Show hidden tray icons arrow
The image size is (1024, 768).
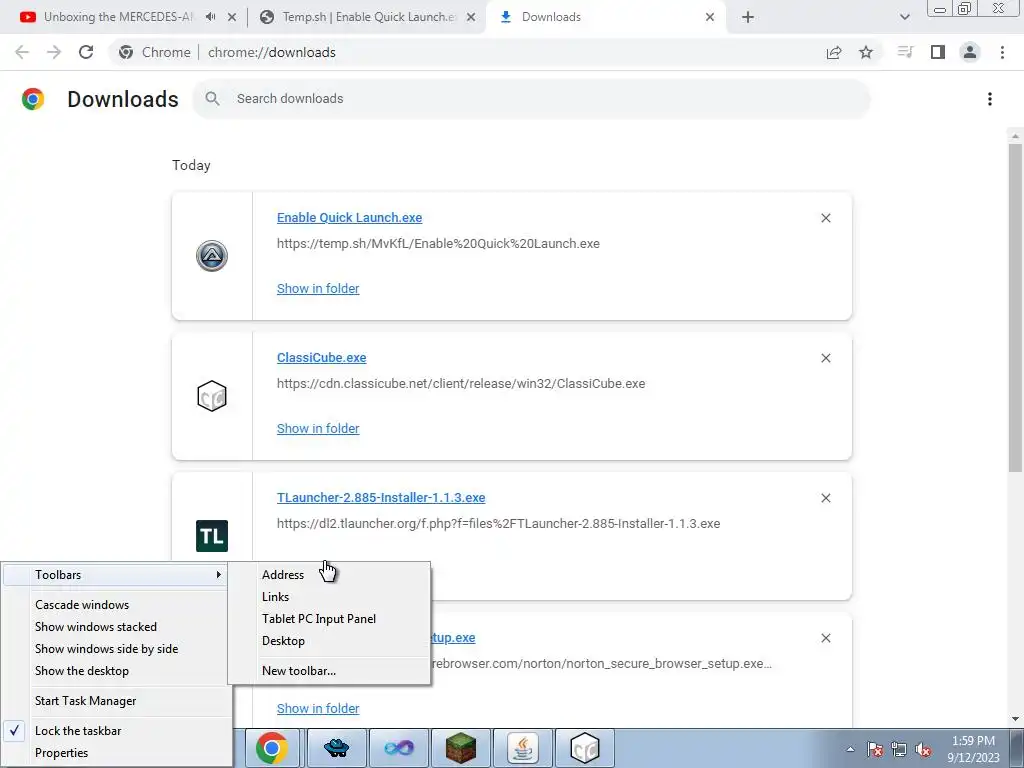click(x=850, y=749)
